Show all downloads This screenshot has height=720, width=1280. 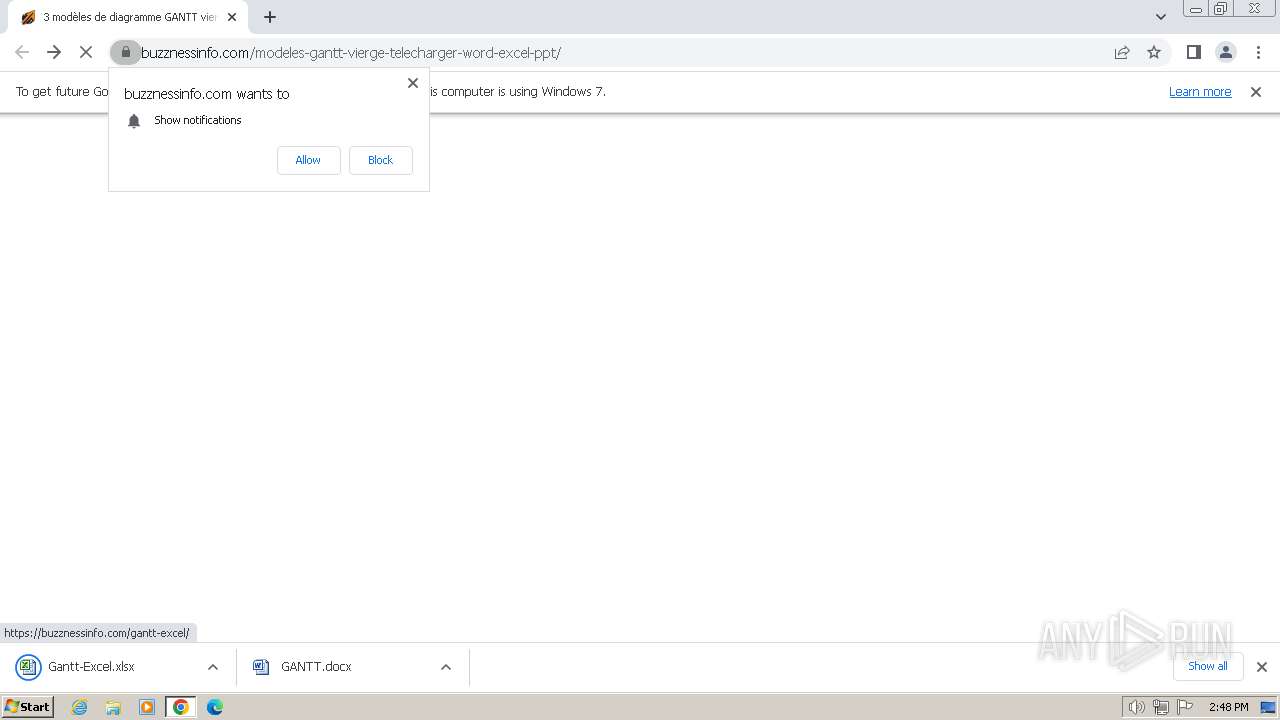click(1208, 666)
